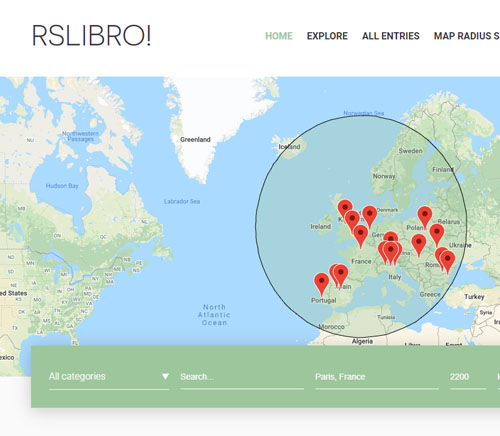Viewport: 500px width, 436px height.
Task: Click the Morocco label on map
Action: (x=332, y=327)
